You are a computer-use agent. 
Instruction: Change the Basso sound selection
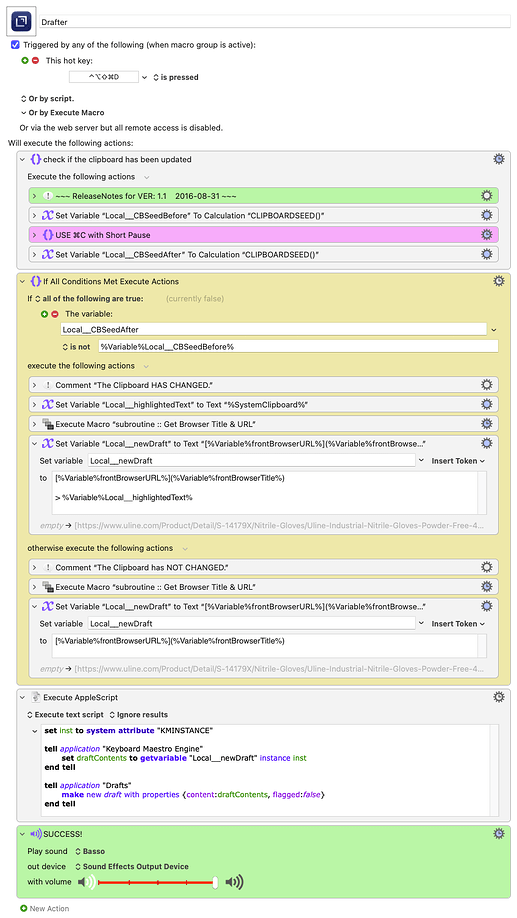click(90, 851)
